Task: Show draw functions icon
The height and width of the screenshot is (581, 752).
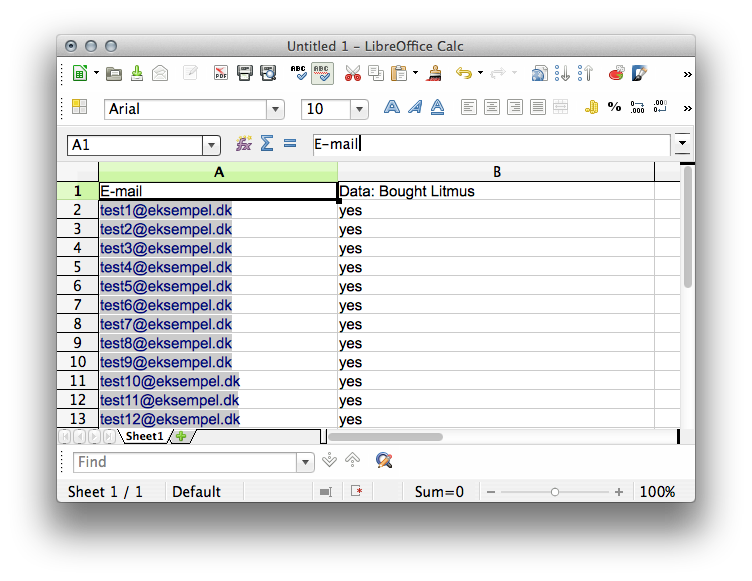Action: [x=639, y=73]
